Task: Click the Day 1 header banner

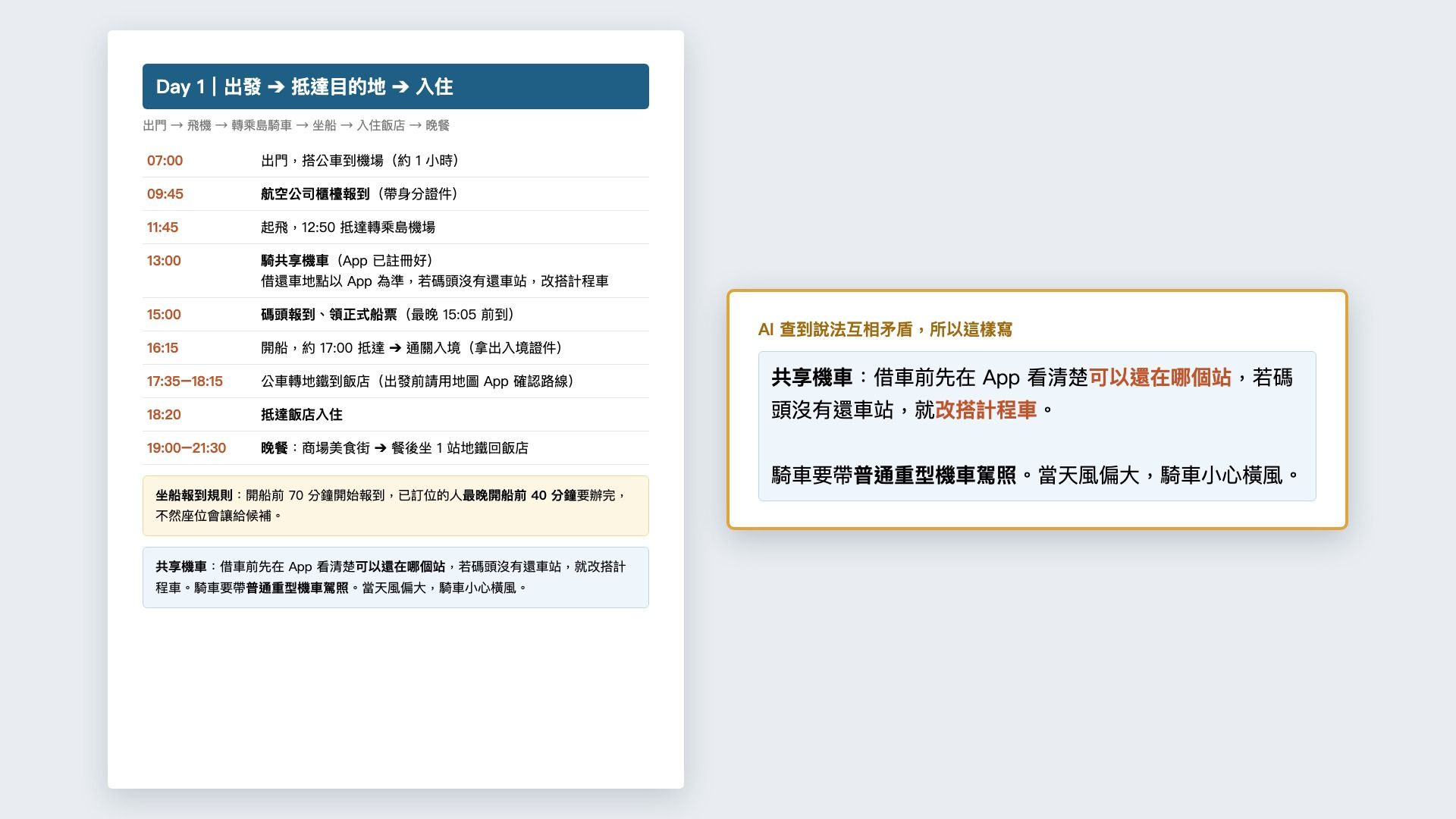Action: coord(395,86)
